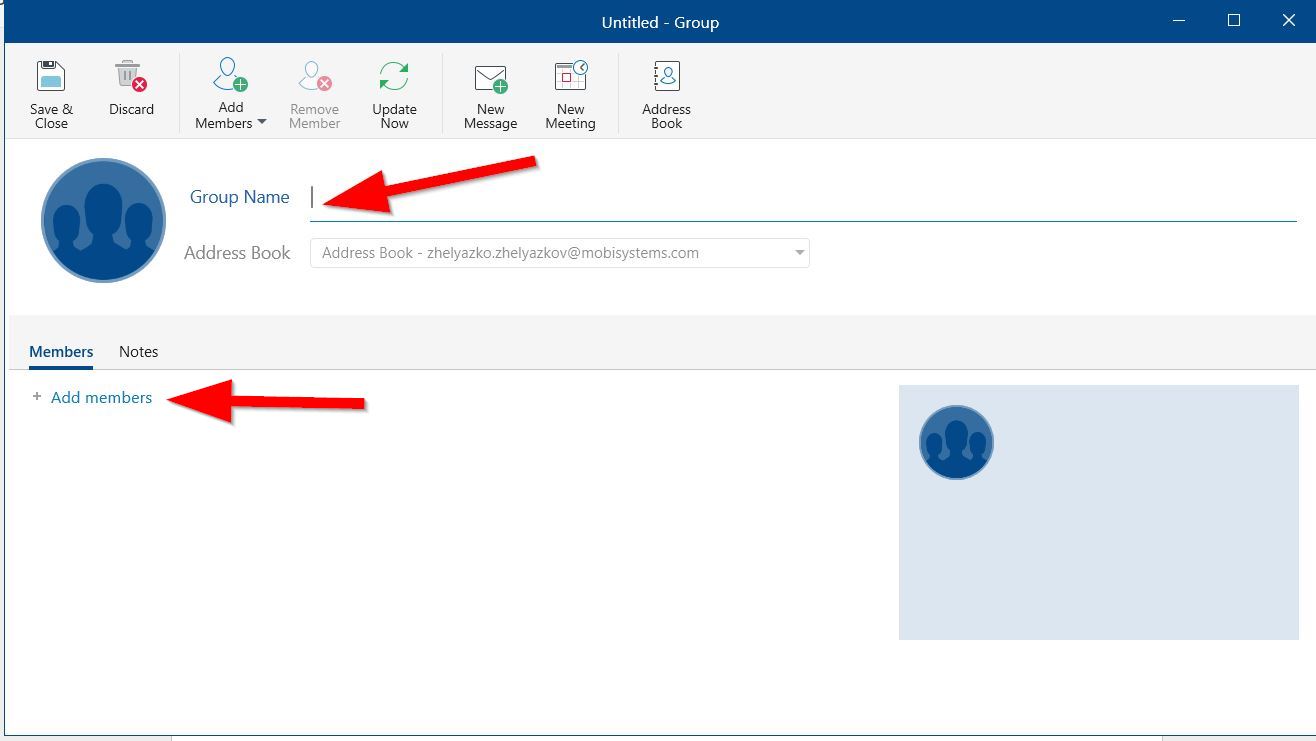Compose a New Message to the group
Screen dimensions: 1316x741
tap(490, 95)
